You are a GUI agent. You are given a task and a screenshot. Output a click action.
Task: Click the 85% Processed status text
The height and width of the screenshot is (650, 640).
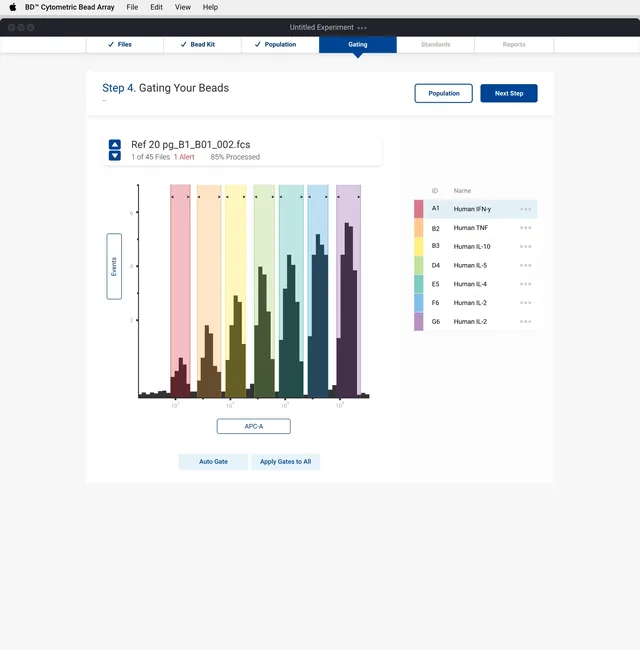[235, 157]
